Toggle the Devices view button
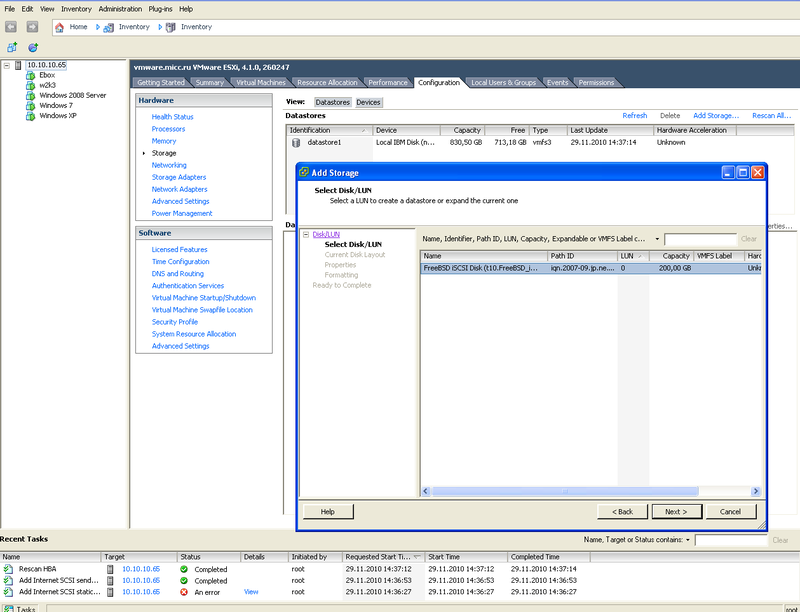Viewport: 800px width, 612px height. coord(368,103)
